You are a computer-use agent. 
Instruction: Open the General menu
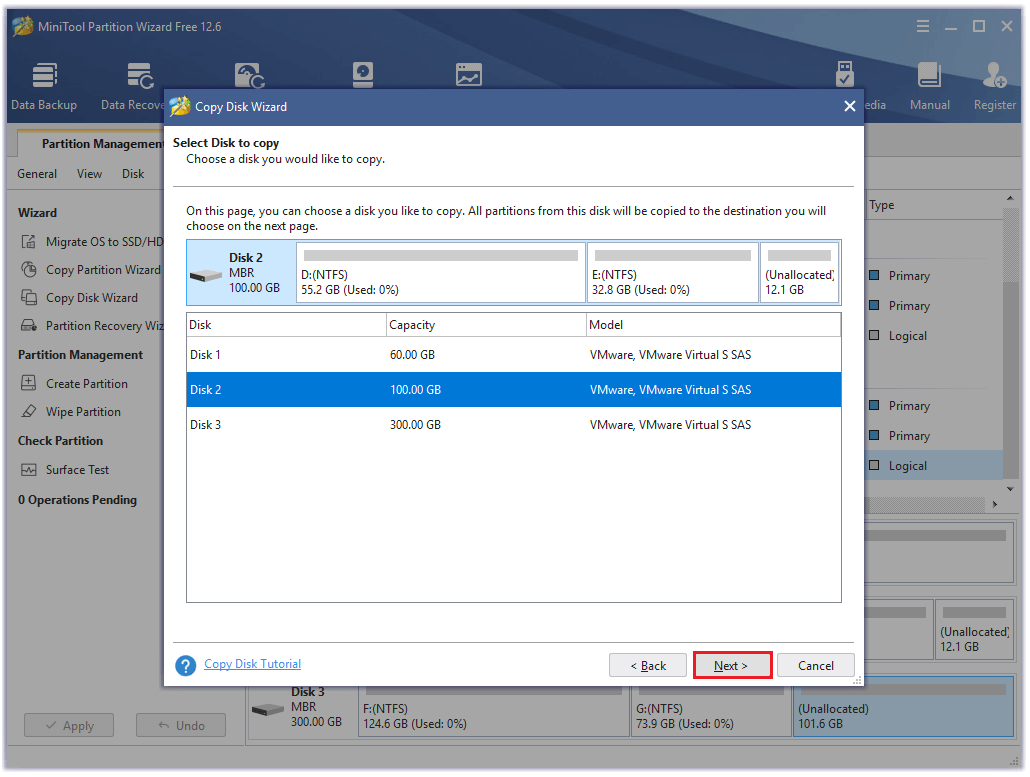(x=37, y=174)
